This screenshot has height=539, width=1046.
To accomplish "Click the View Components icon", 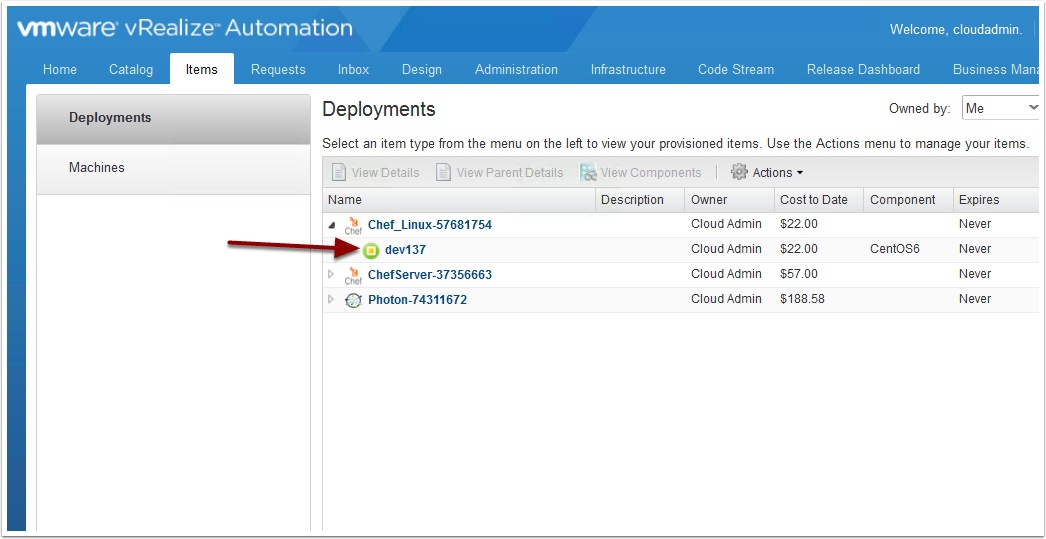I will tap(588, 172).
